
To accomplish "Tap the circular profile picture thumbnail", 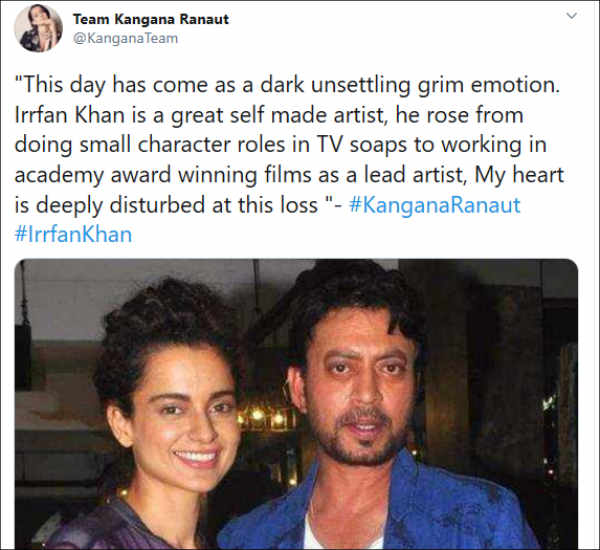I will coord(38,28).
